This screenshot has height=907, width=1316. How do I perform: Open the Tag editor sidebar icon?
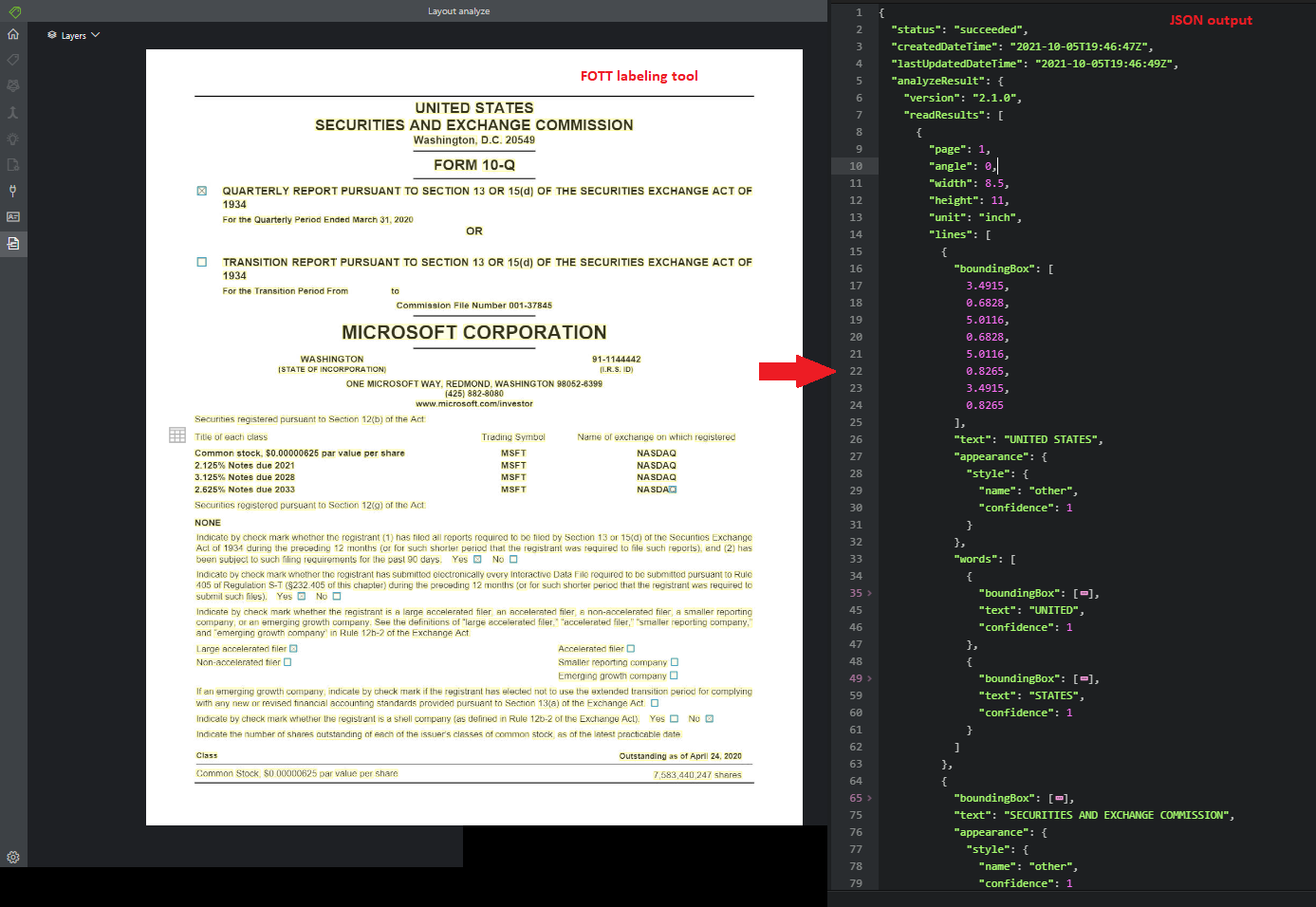coord(13,60)
